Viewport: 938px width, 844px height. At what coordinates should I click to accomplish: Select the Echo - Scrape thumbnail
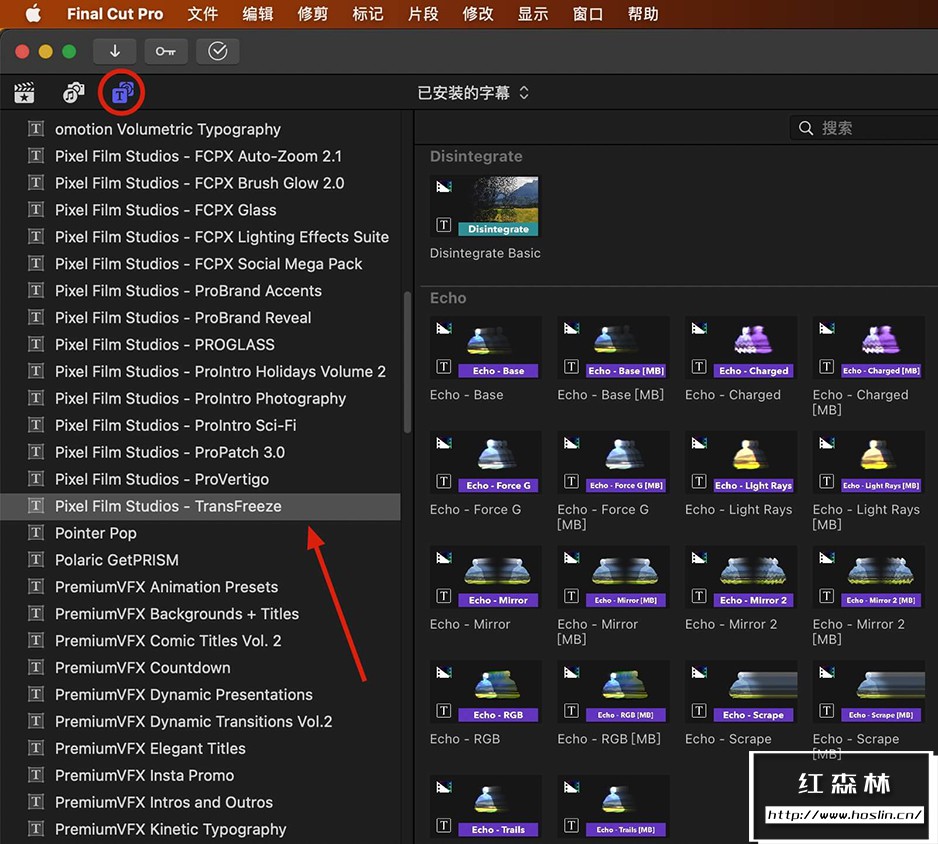click(x=741, y=692)
